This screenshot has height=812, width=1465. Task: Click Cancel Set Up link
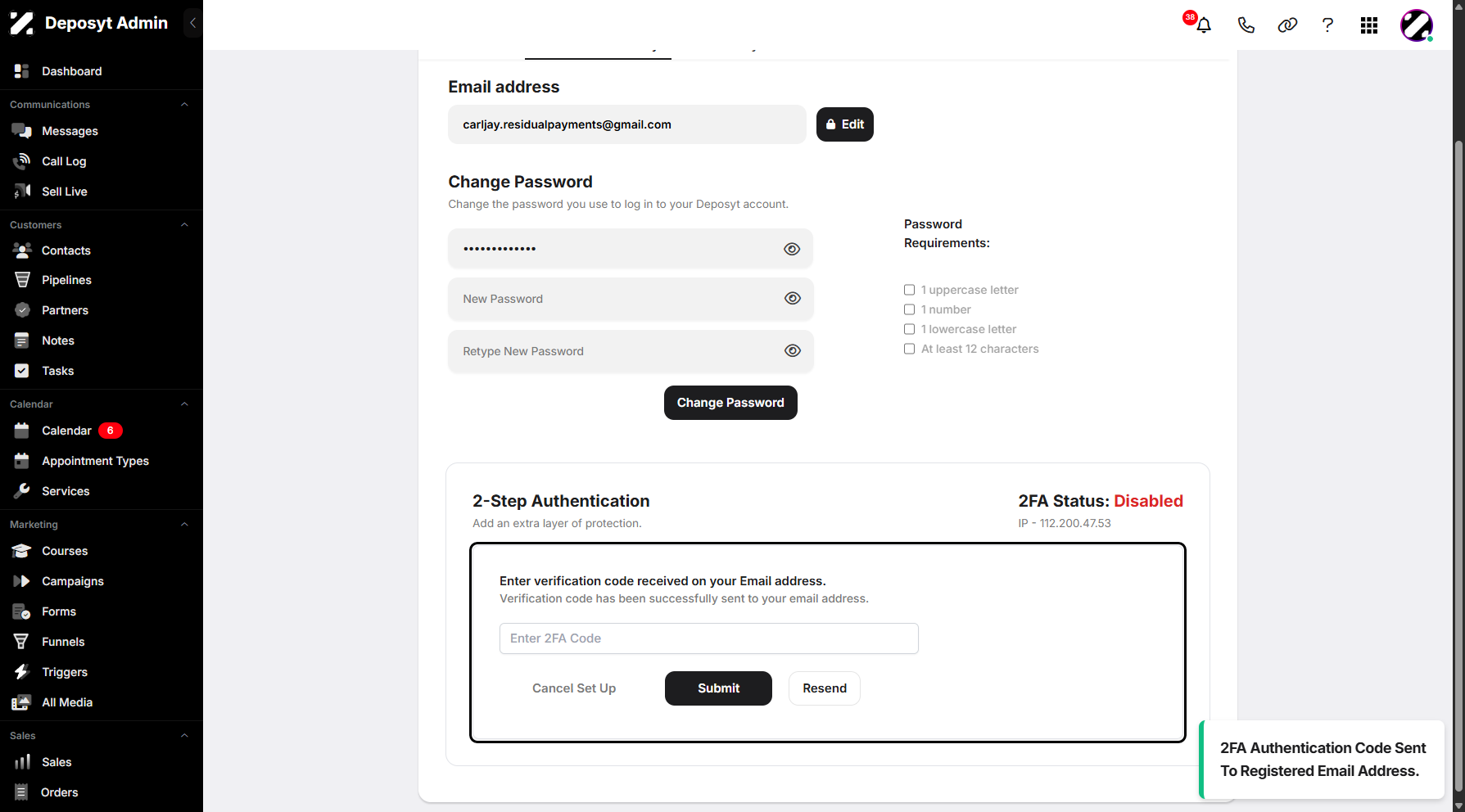[x=574, y=688]
